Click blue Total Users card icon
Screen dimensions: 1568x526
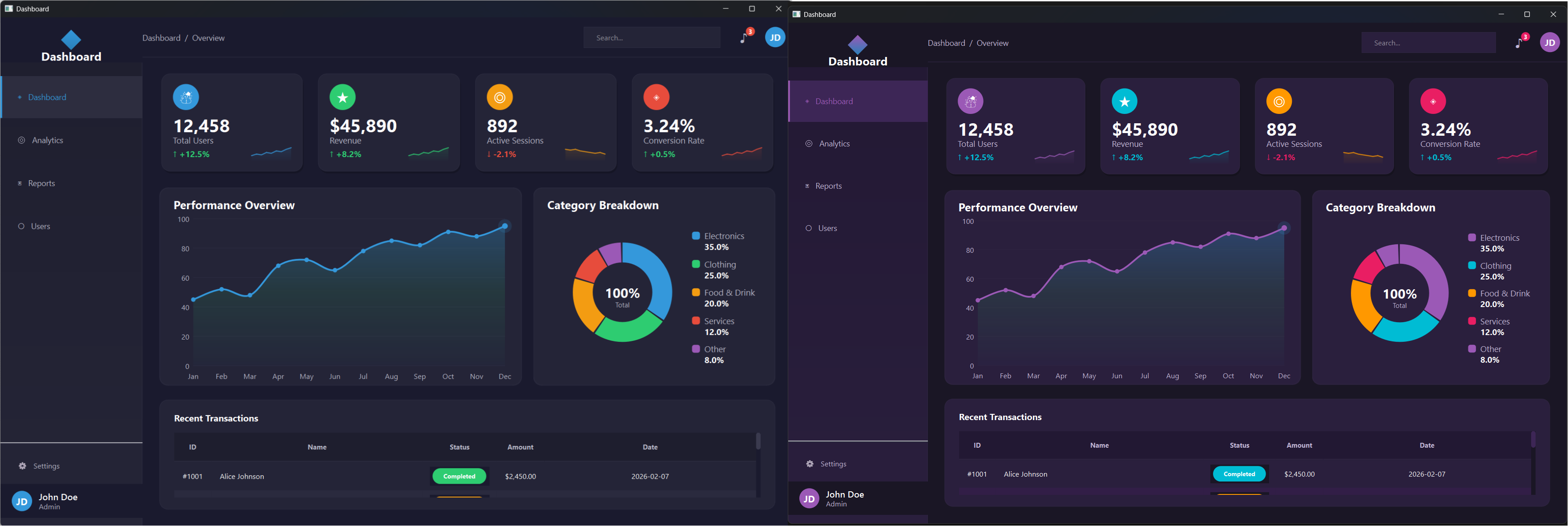(x=185, y=97)
